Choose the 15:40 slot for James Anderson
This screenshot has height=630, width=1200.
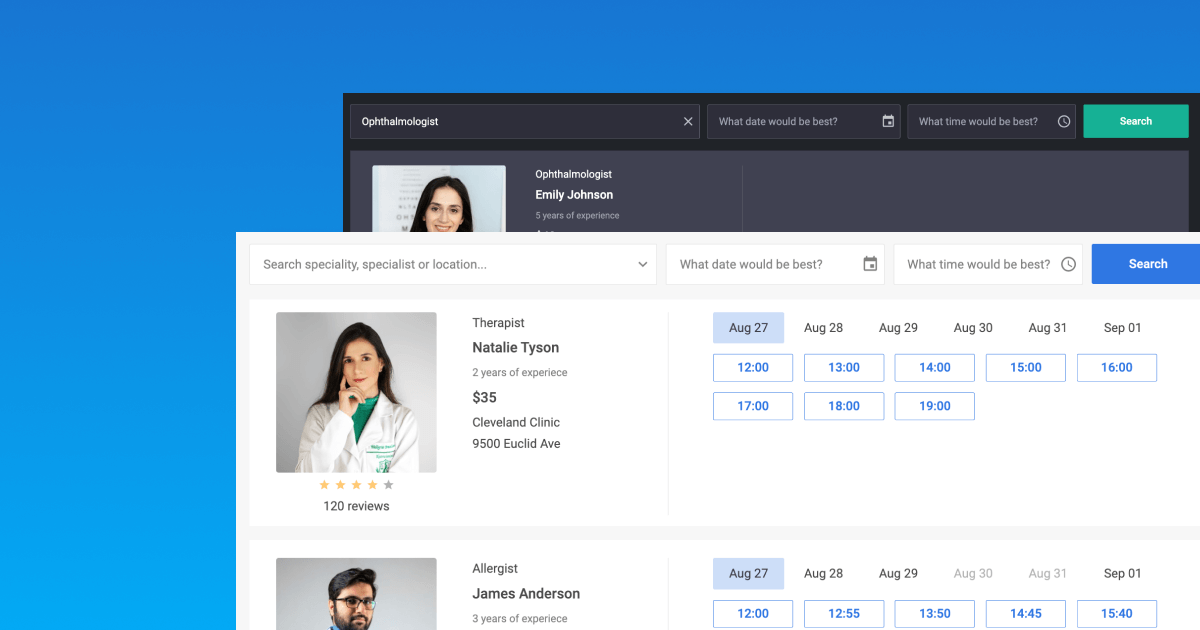pyautogui.click(x=1116, y=613)
